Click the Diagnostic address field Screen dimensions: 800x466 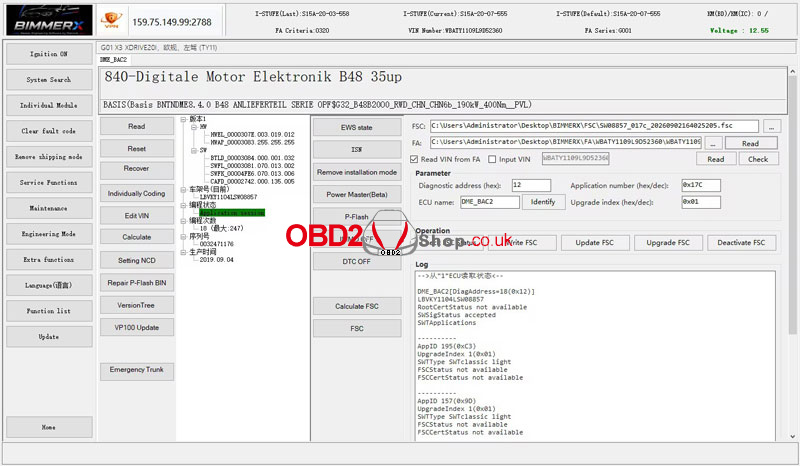point(531,185)
